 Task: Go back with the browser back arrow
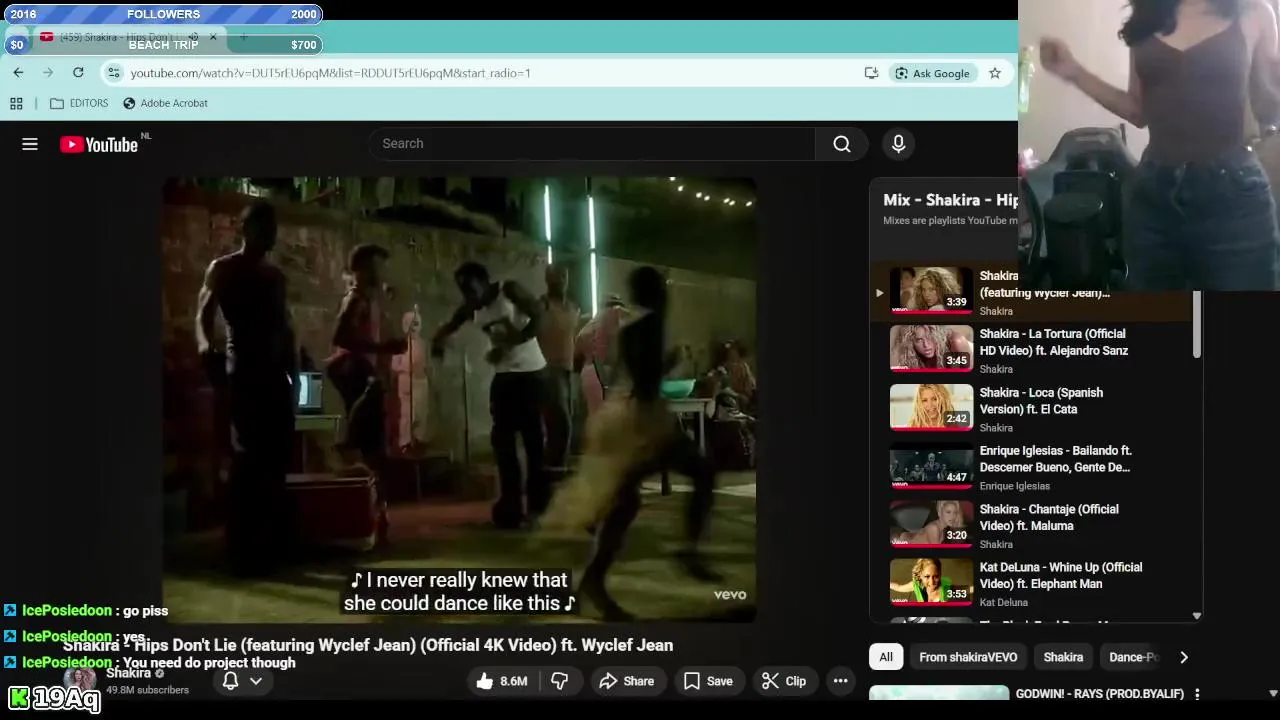pyautogui.click(x=18, y=73)
